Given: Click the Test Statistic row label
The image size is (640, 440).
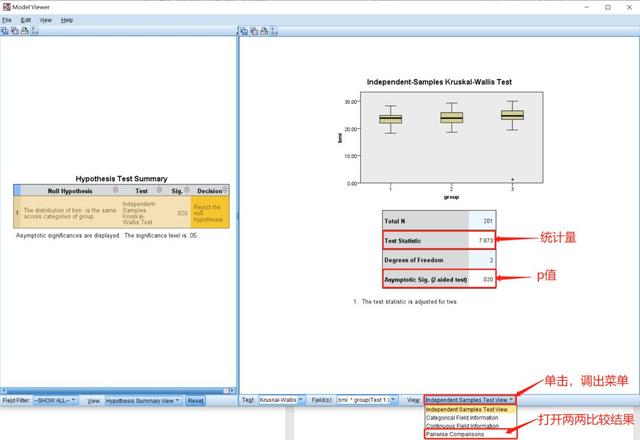Looking at the screenshot, I should click(402, 241).
